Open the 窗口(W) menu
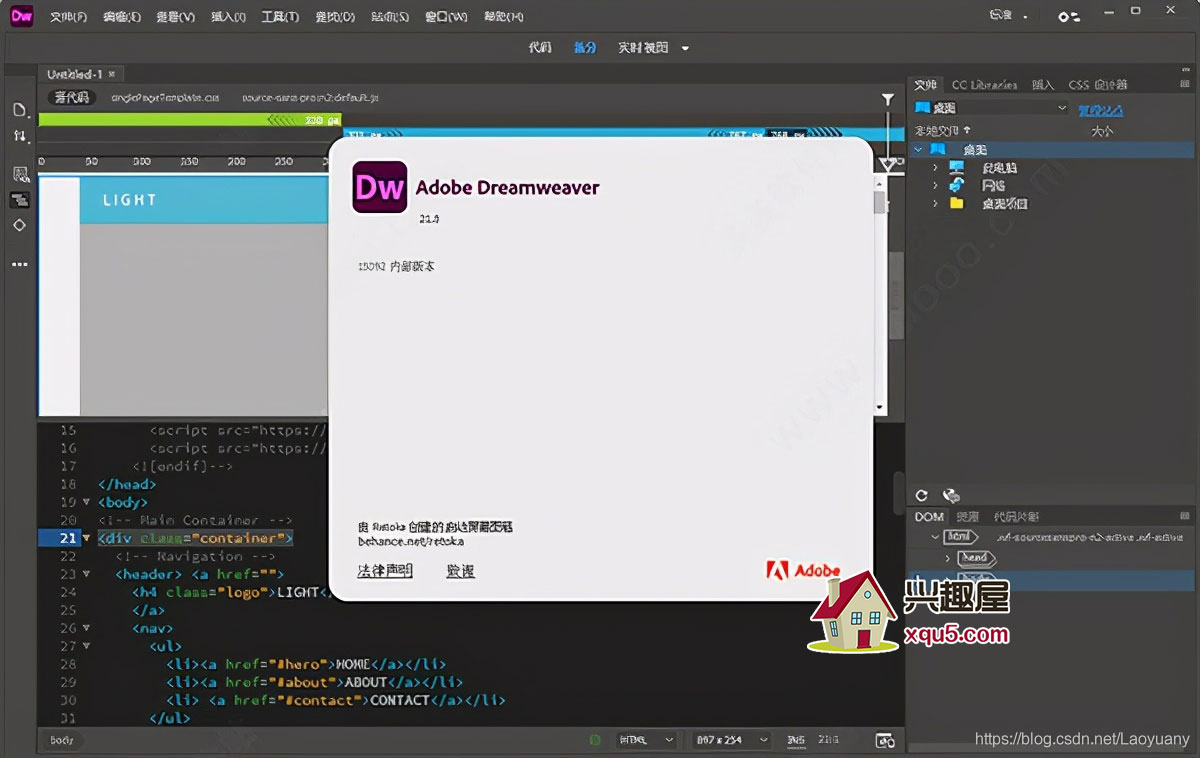The height and width of the screenshot is (758, 1200). click(x=446, y=17)
